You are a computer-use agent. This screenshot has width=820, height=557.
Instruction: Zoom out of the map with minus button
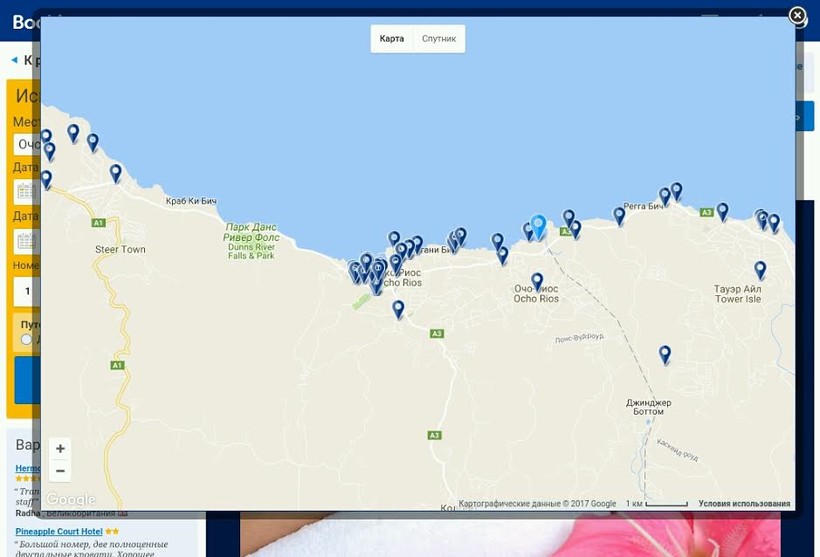point(60,471)
